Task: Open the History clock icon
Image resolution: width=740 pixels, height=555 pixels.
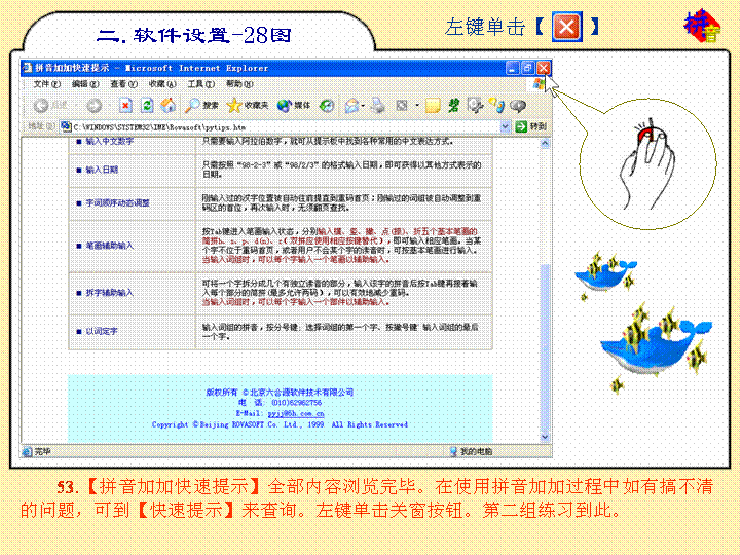Action: [327, 106]
